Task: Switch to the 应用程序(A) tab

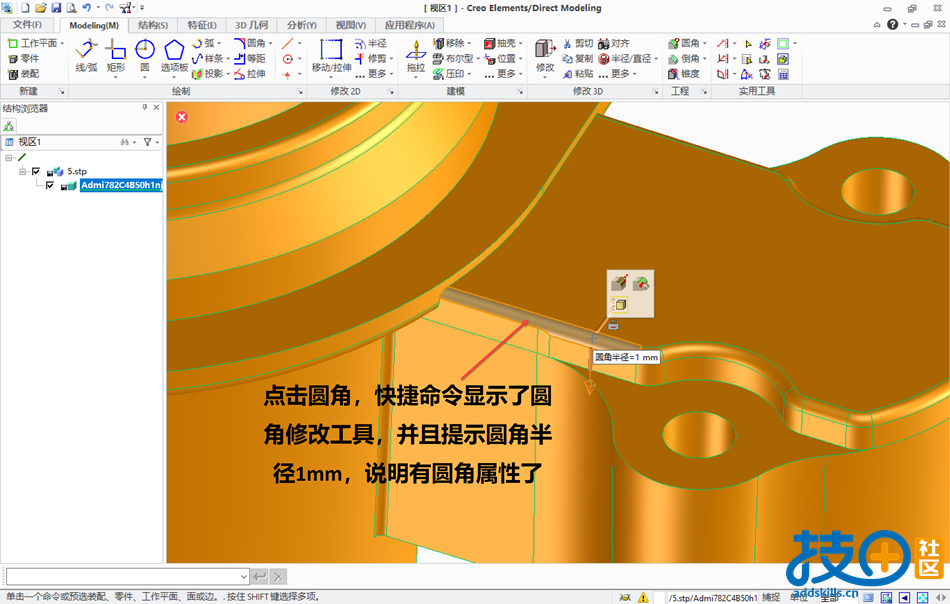Action: [x=410, y=25]
